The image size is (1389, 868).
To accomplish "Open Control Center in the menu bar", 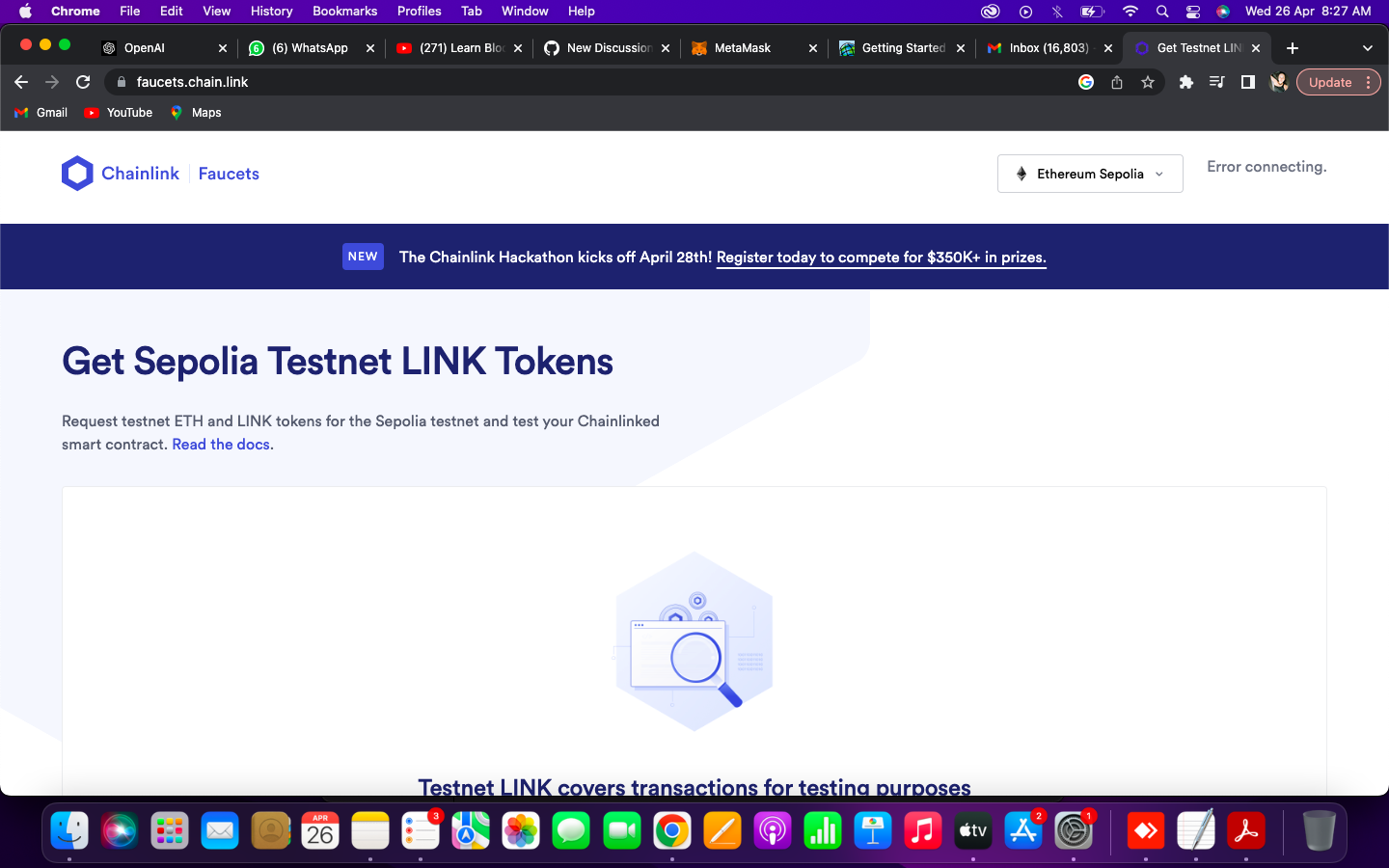I will click(1193, 12).
